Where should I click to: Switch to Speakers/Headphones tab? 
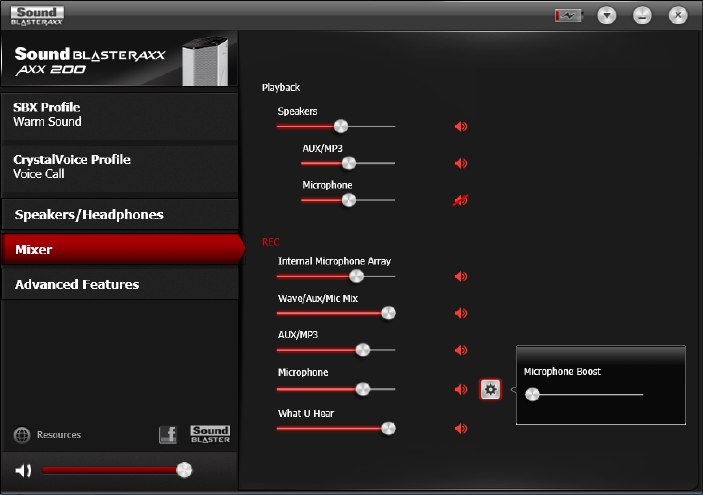click(x=120, y=215)
